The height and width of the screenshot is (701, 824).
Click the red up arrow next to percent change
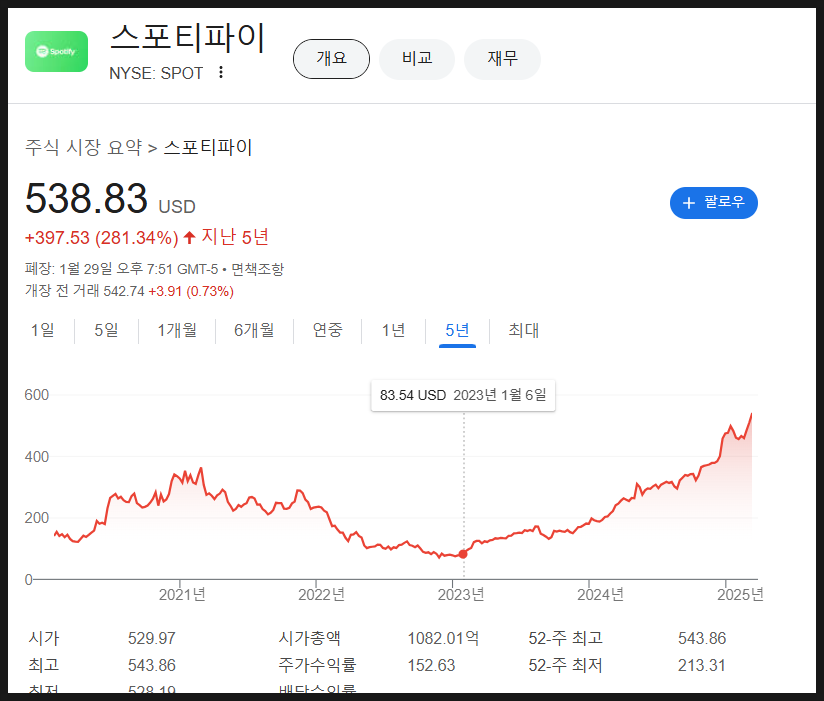point(189,238)
